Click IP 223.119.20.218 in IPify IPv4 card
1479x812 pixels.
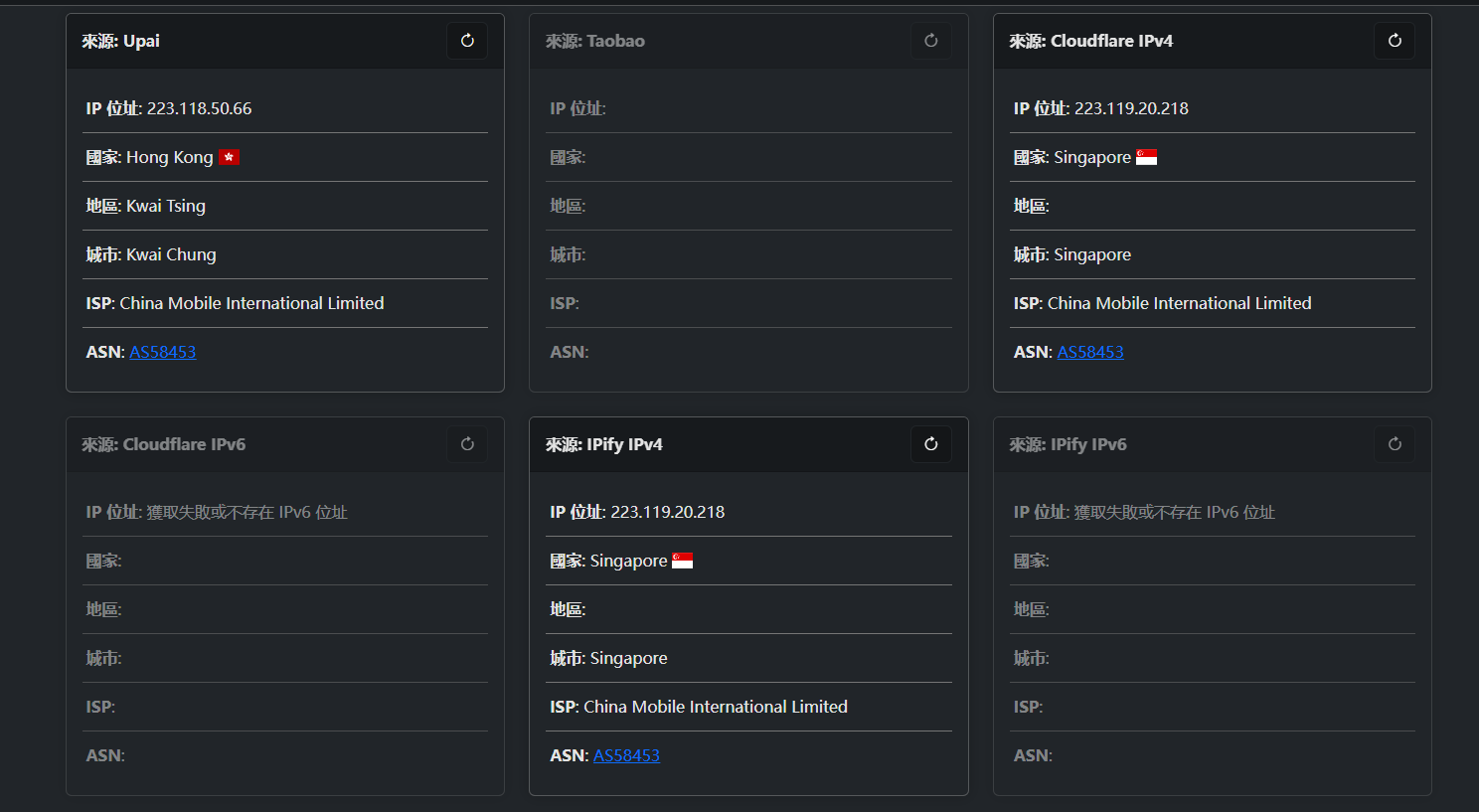(667, 512)
